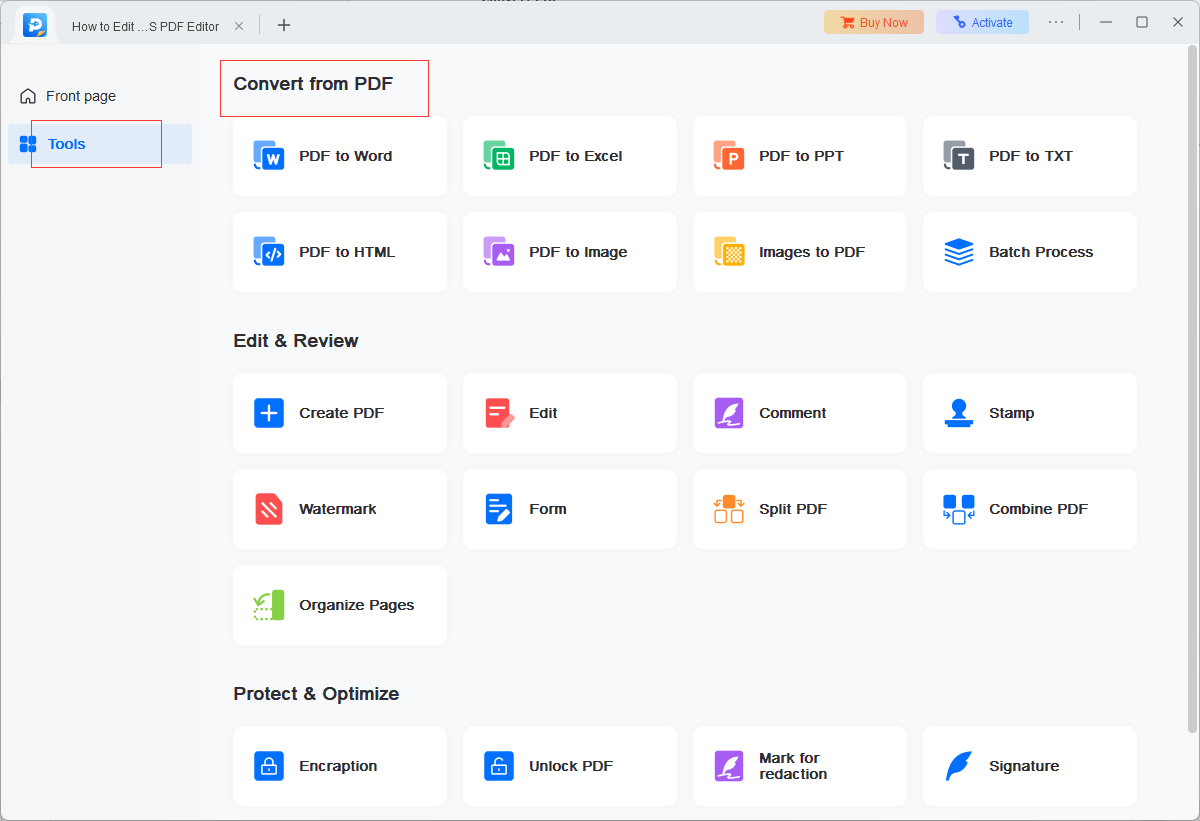Screen dimensions: 1200x821
Task: Open the Organize Pages label
Action: tap(357, 605)
